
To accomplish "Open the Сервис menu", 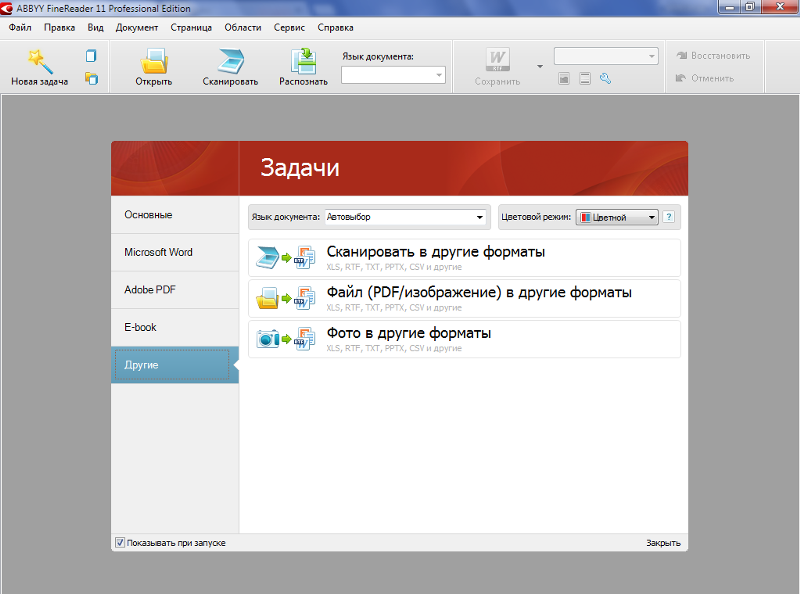I will [x=289, y=28].
